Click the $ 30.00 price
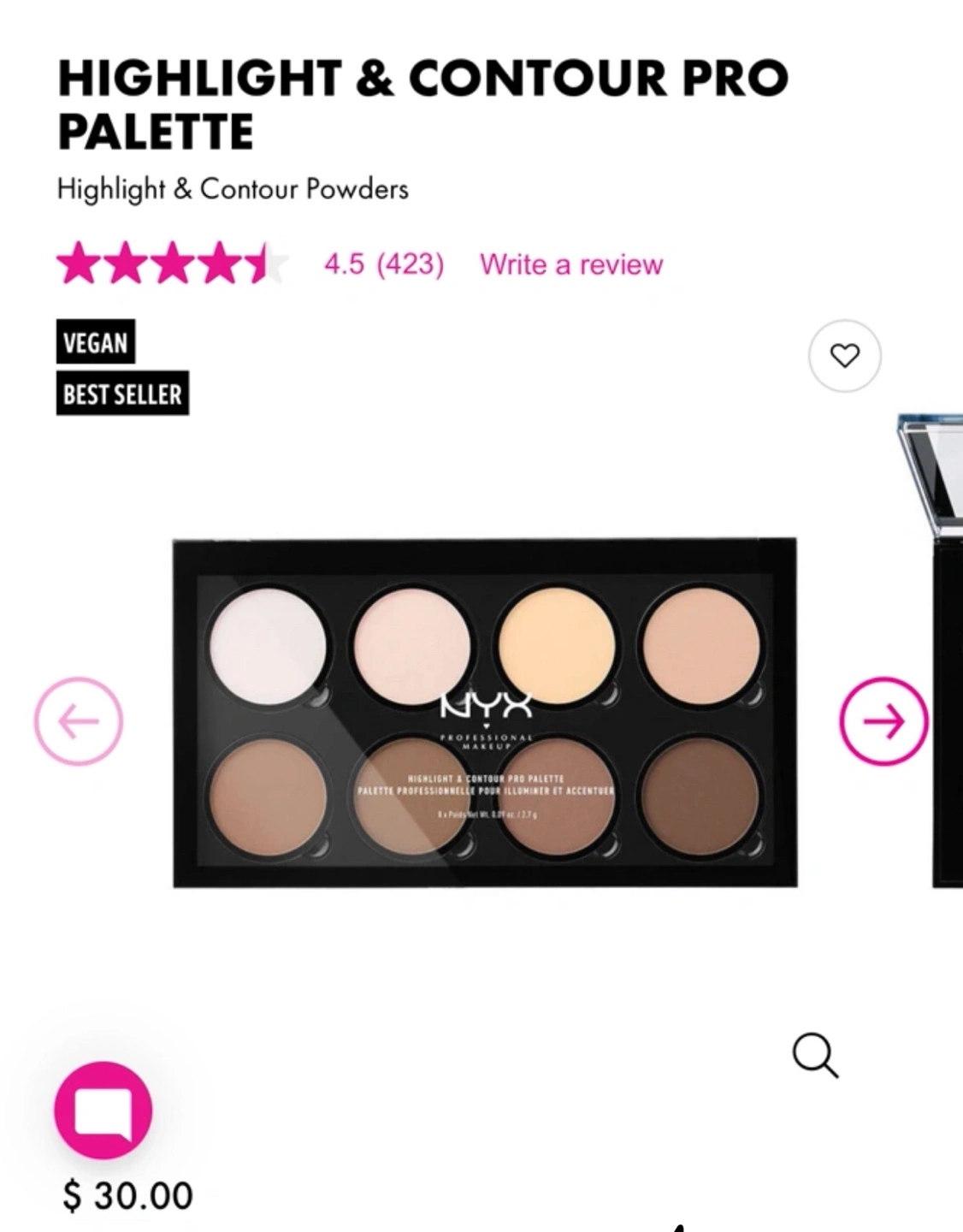963x1232 pixels. pos(128,1195)
